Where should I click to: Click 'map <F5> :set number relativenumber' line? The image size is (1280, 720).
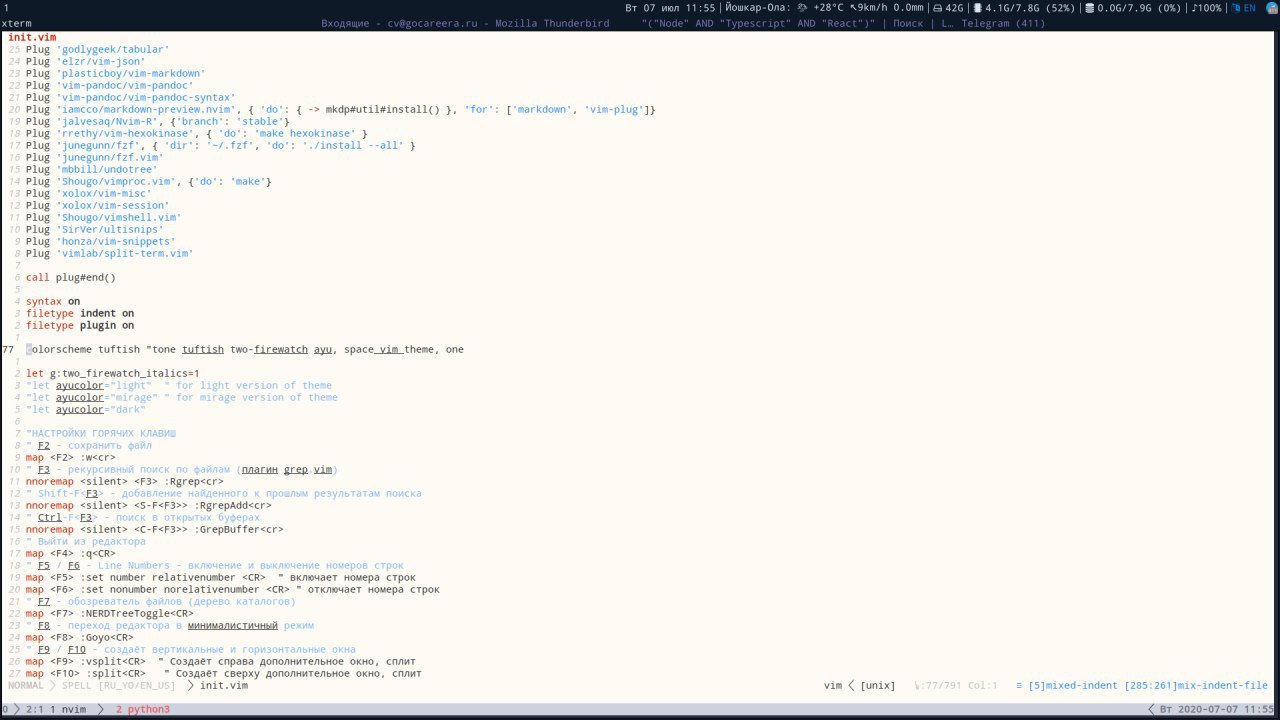coord(221,577)
